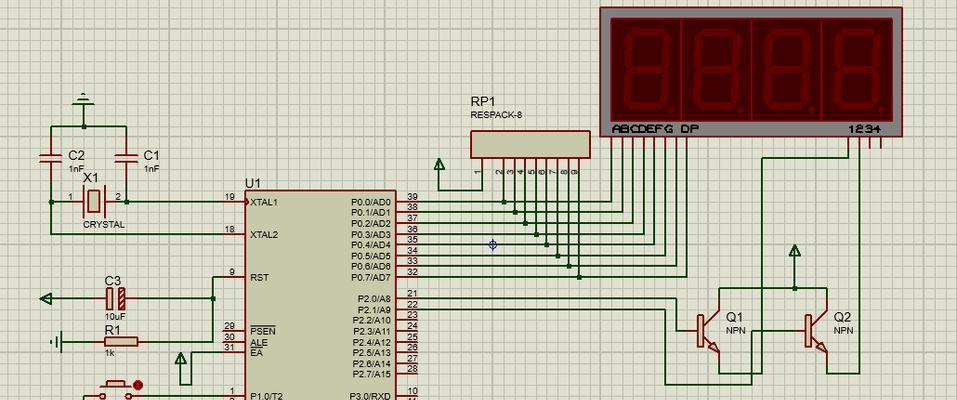957x400 pixels.
Task: Click the power terminal wired to EA pin
Action: (181, 358)
